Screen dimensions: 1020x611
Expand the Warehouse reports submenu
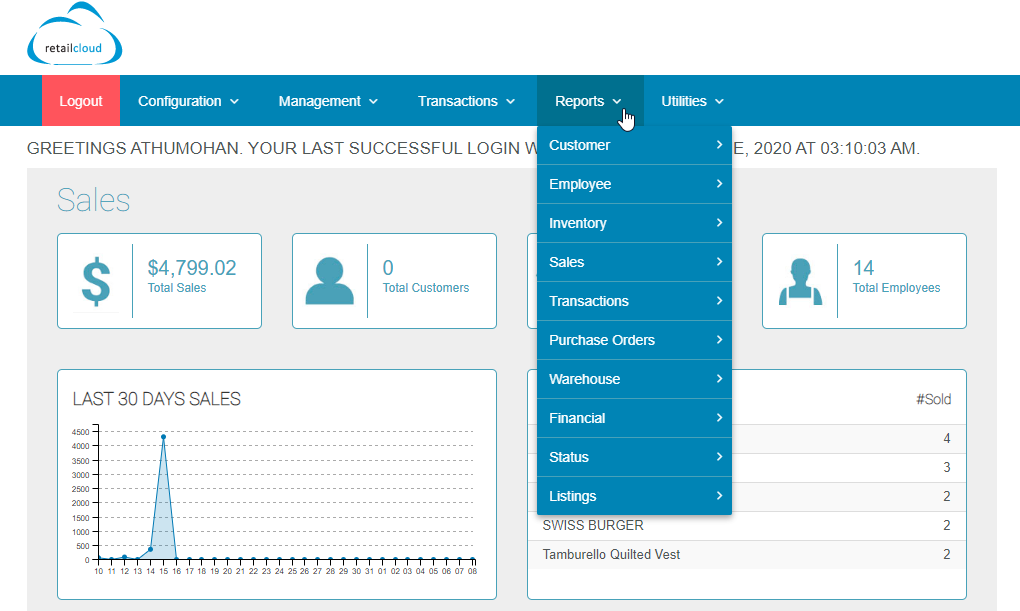634,379
